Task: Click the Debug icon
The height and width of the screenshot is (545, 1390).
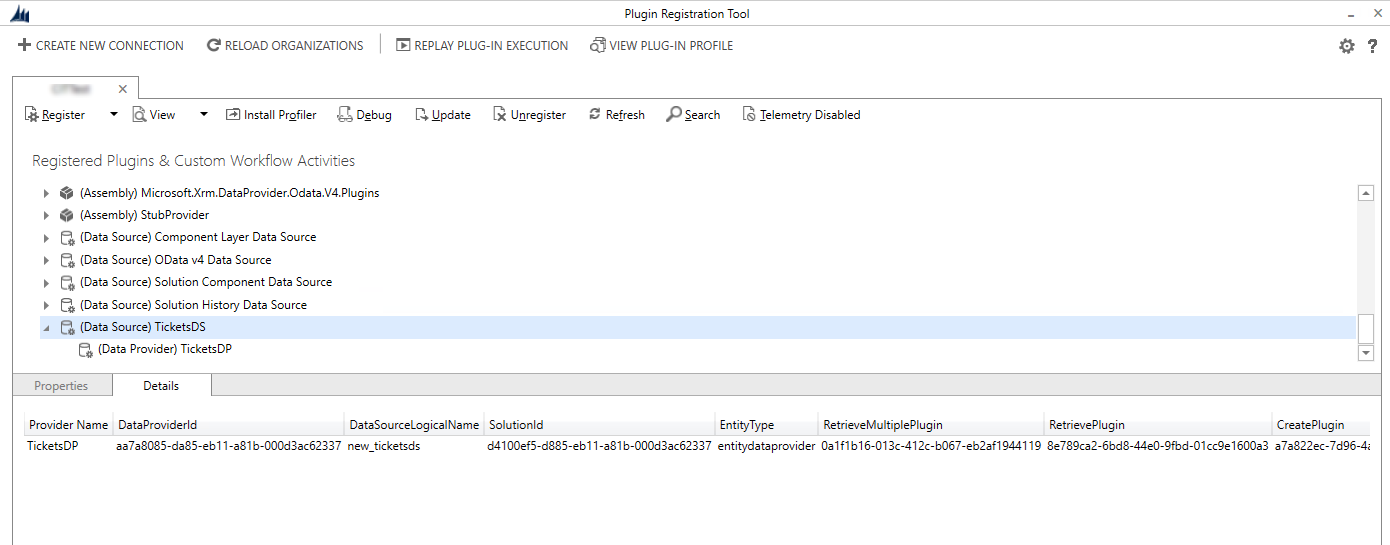Action: (x=345, y=115)
